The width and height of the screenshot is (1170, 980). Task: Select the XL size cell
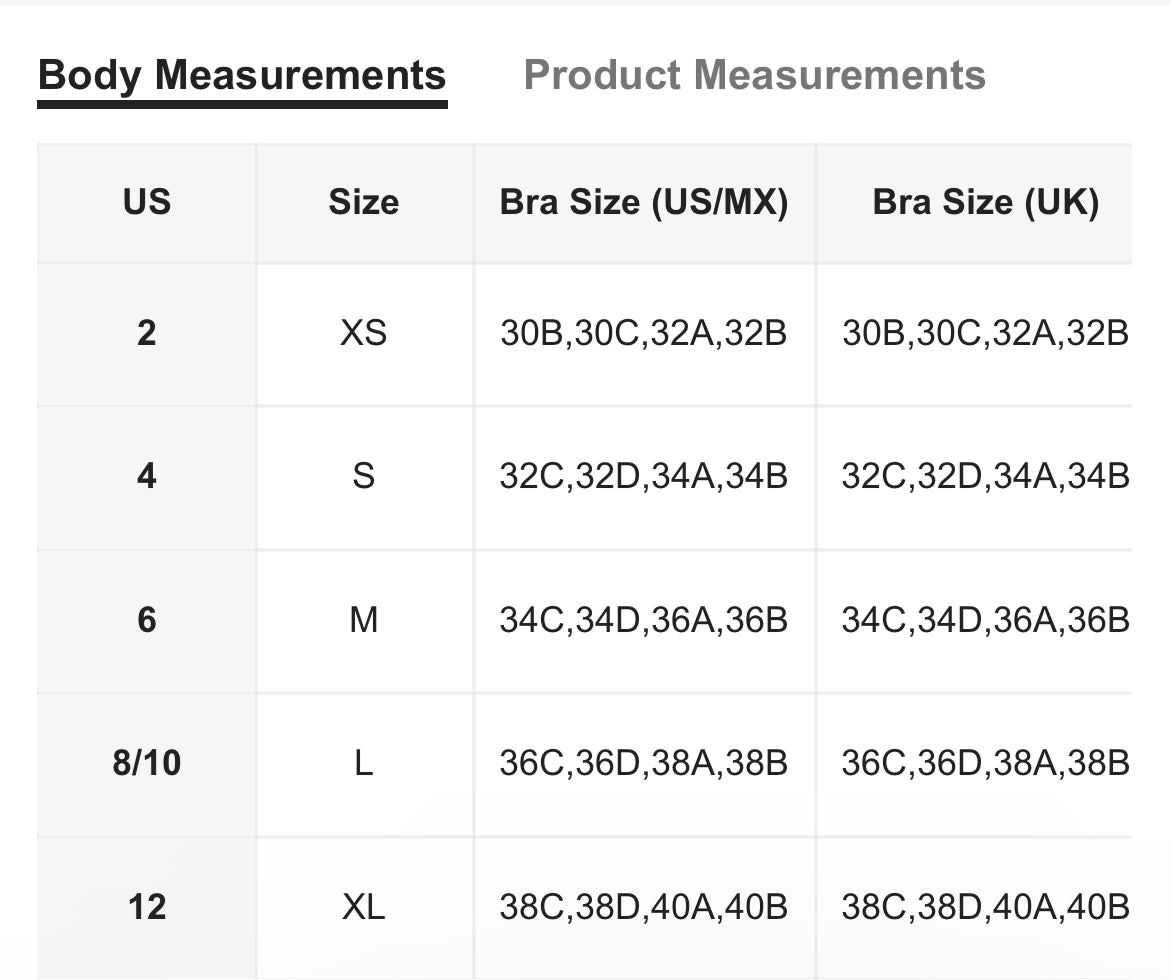tap(364, 907)
